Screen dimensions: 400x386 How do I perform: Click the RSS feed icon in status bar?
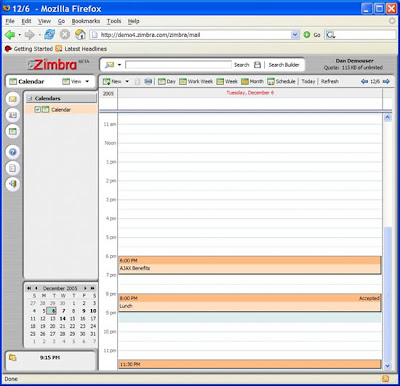click(x=385, y=379)
